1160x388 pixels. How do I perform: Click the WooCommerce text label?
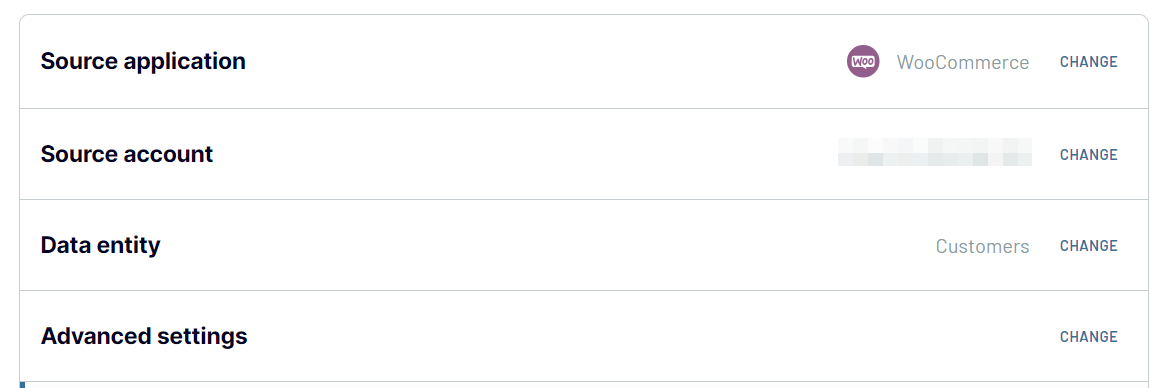962,62
